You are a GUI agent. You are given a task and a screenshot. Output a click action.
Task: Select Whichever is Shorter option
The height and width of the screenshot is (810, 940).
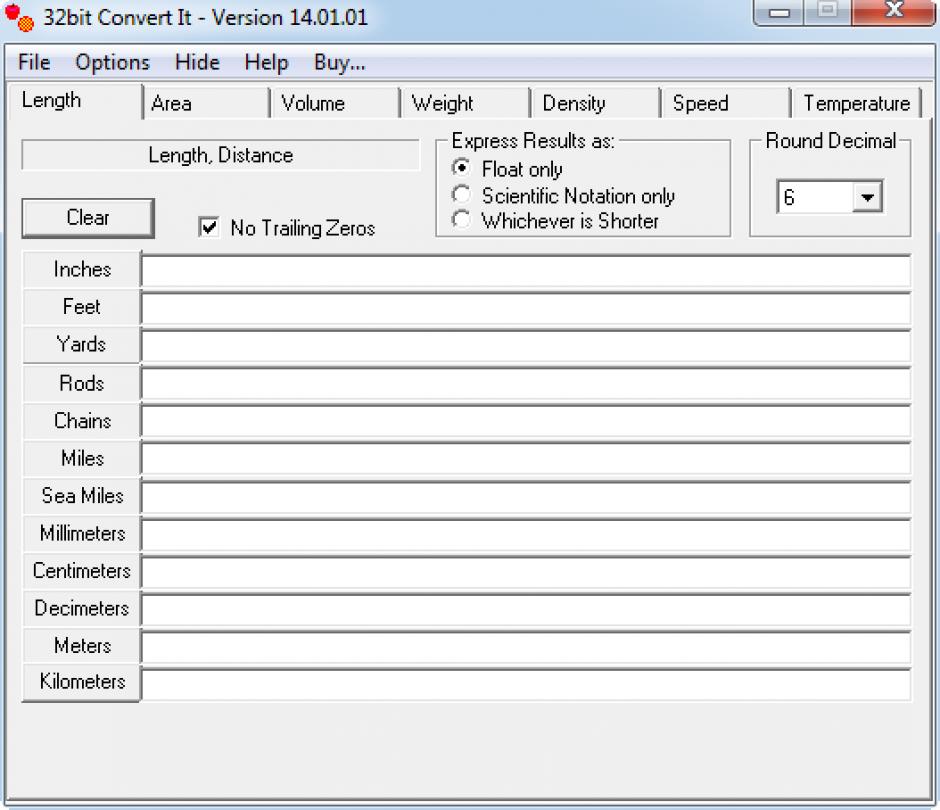point(461,219)
